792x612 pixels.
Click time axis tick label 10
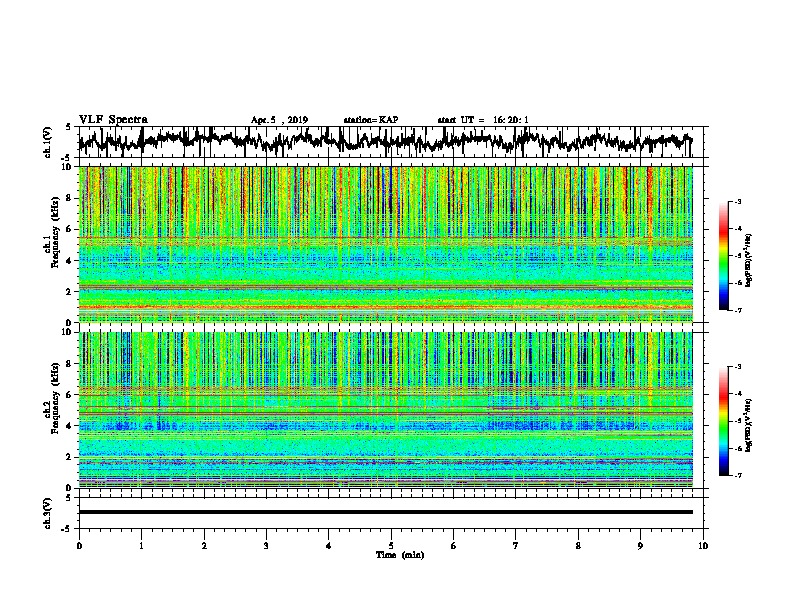click(x=703, y=546)
